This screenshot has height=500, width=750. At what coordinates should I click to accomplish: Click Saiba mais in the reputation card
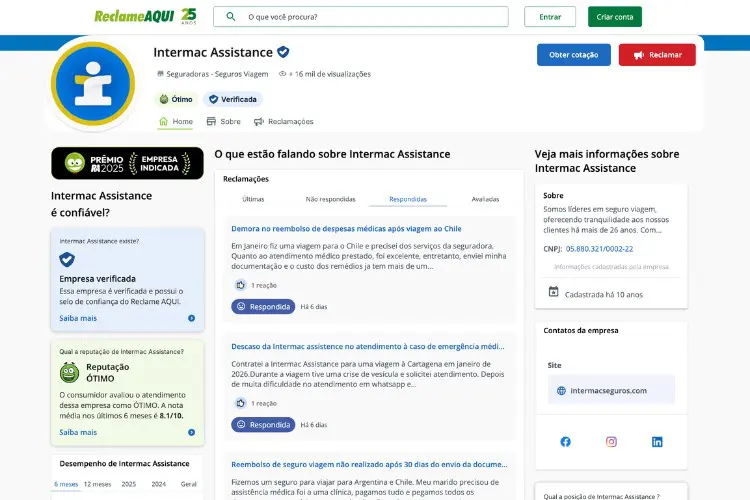point(78,432)
